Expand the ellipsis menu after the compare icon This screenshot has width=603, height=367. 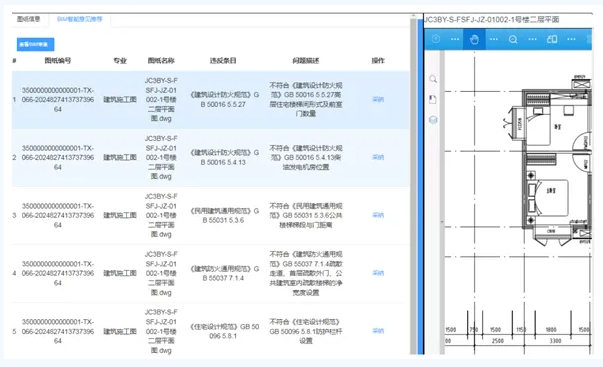[x=571, y=39]
